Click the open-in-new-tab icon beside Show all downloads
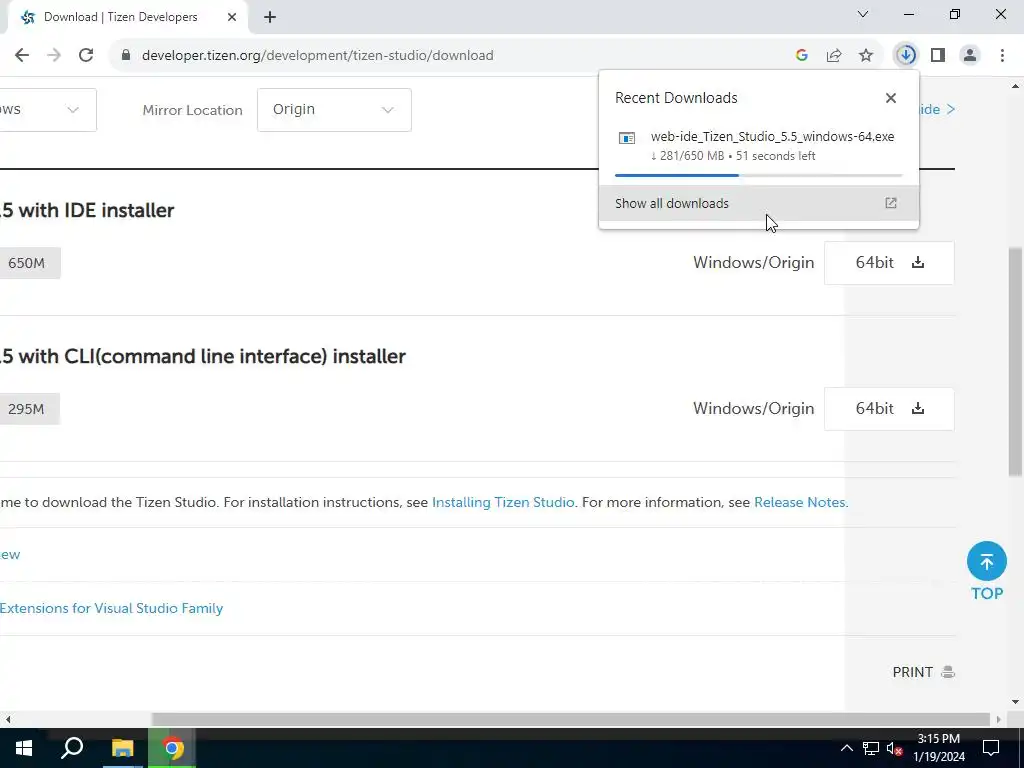 pos(891,203)
